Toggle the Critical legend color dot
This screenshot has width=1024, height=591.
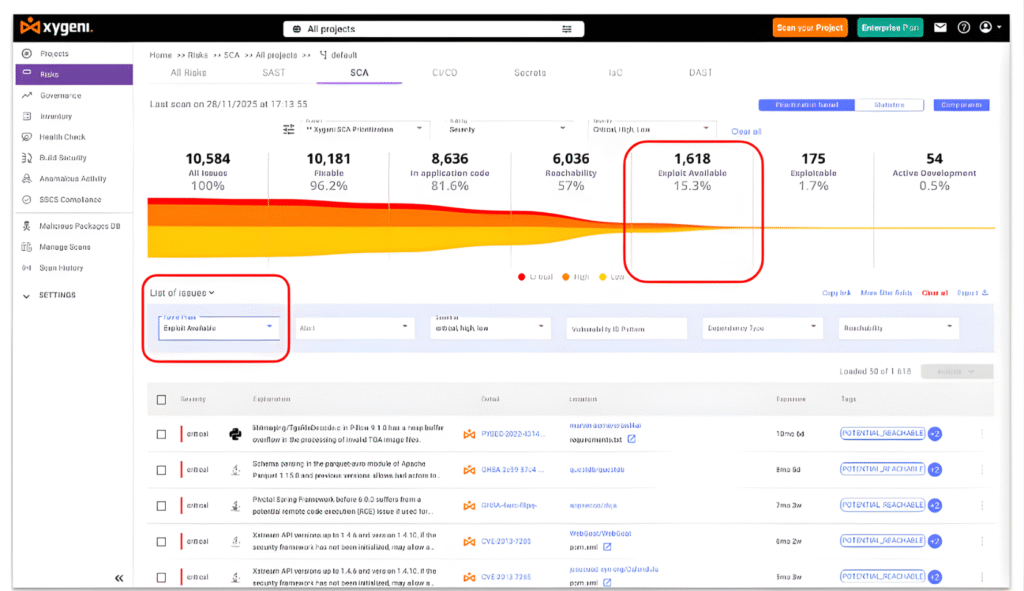[521, 277]
